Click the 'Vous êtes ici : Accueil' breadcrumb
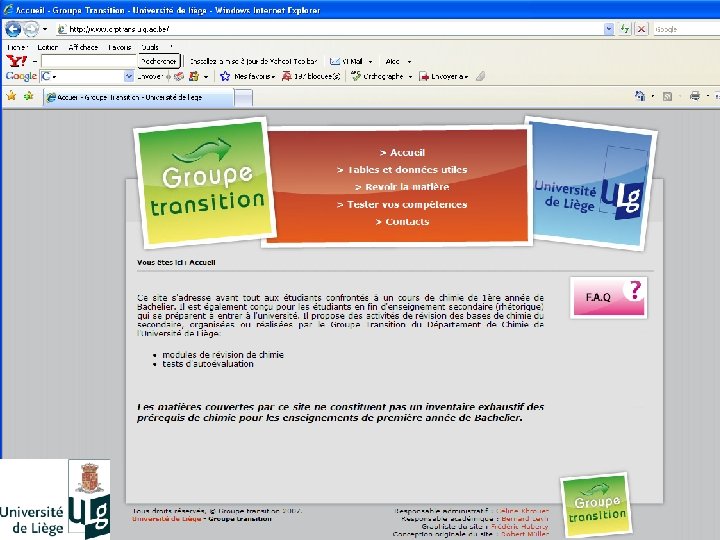720x540 pixels. [x=176, y=263]
